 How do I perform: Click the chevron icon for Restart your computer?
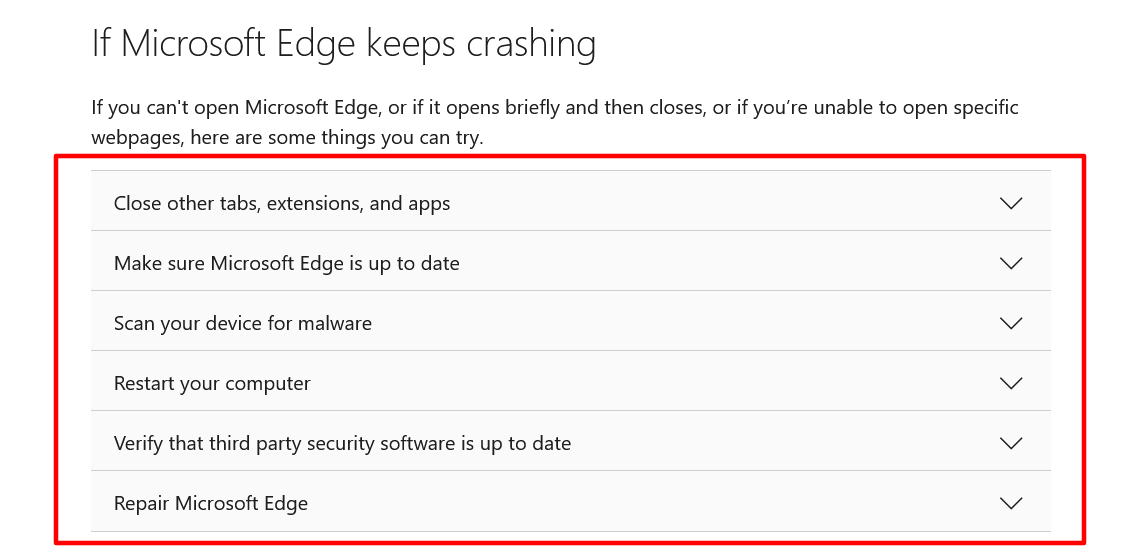click(x=1011, y=383)
